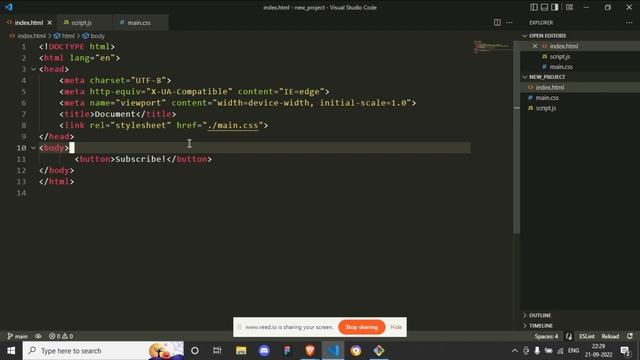
Task: Toggle the primary side bar layout icon
Action: 534,7
